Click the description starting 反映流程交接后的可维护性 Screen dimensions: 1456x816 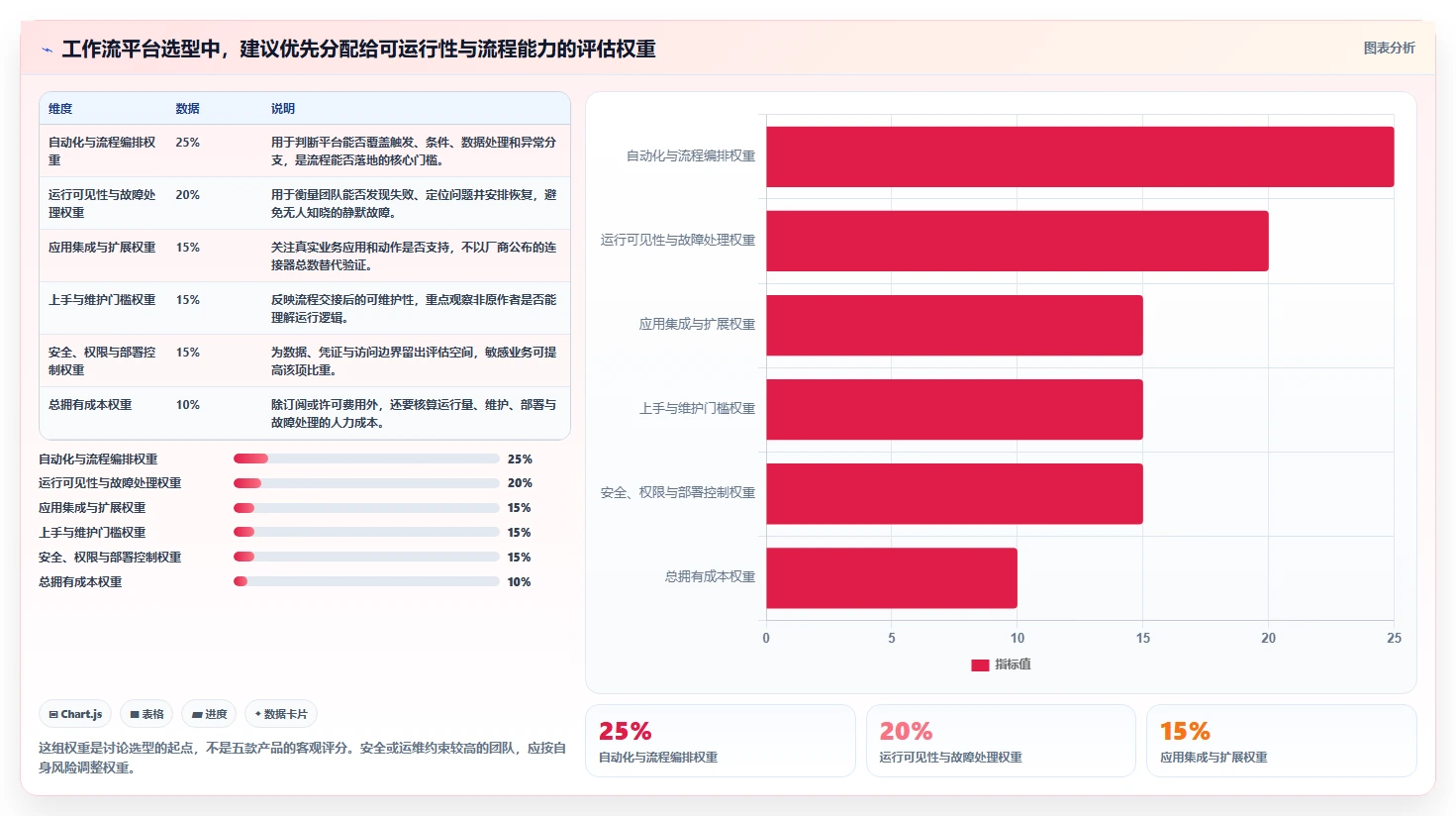[x=414, y=308]
